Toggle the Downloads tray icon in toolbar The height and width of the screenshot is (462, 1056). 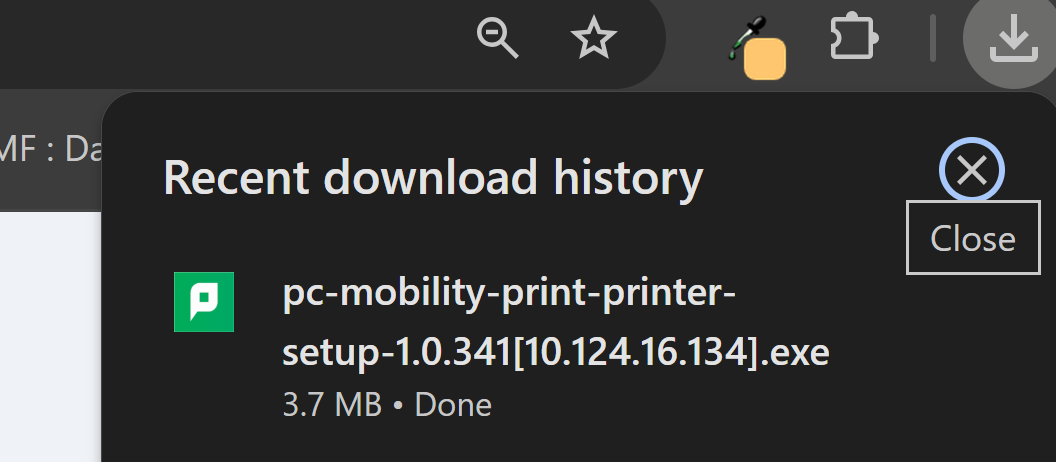tap(1012, 38)
